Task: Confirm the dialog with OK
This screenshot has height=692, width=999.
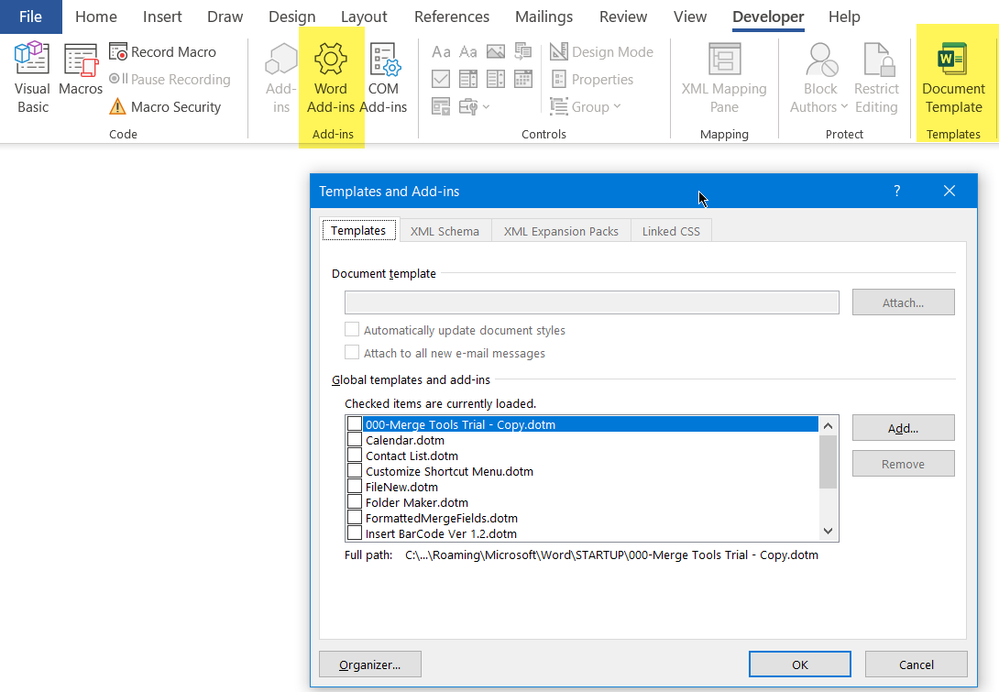Action: [x=800, y=665]
